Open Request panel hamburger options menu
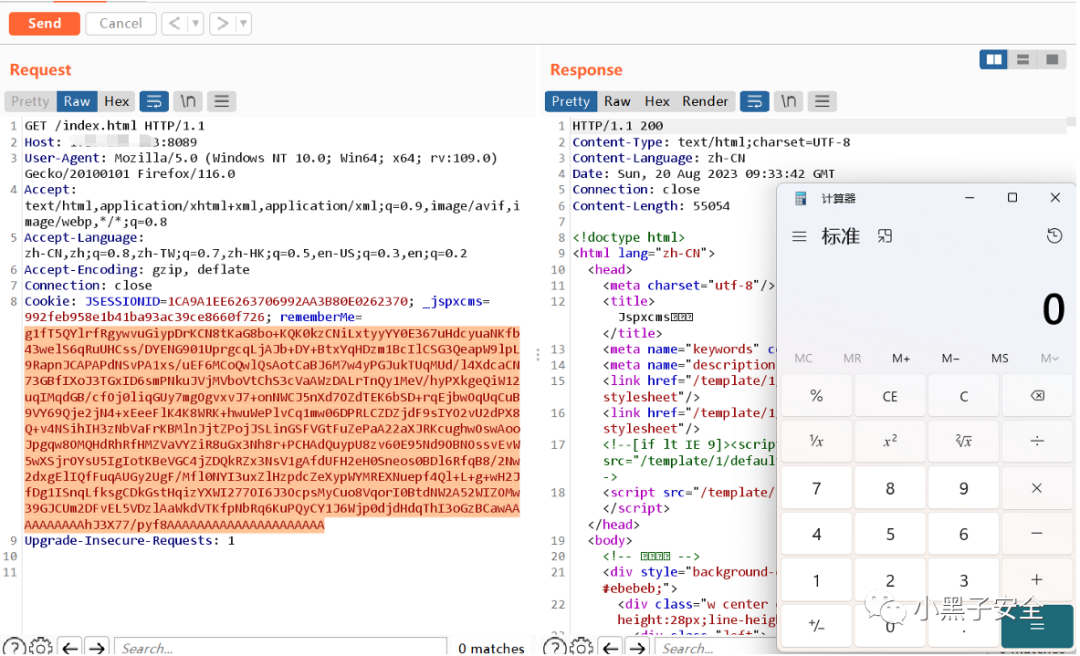Image resolution: width=1080 pixels, height=656 pixels. click(x=221, y=101)
